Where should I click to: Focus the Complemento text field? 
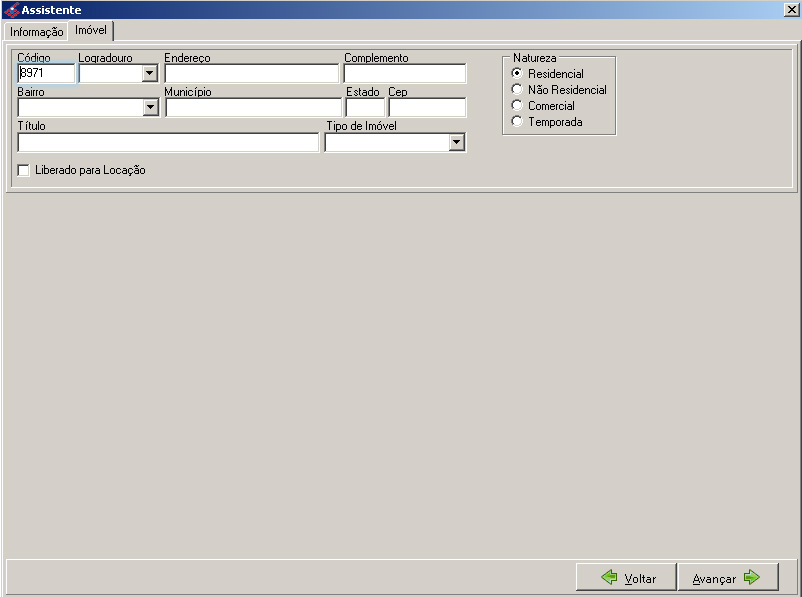click(x=404, y=73)
